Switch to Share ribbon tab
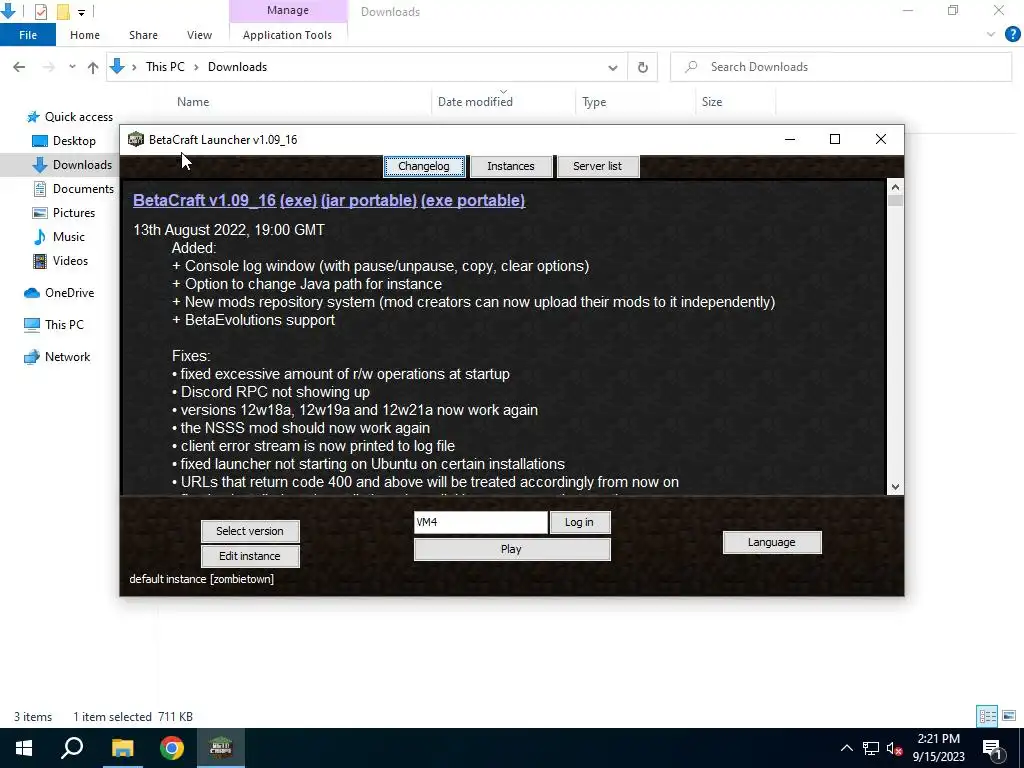 tap(143, 35)
